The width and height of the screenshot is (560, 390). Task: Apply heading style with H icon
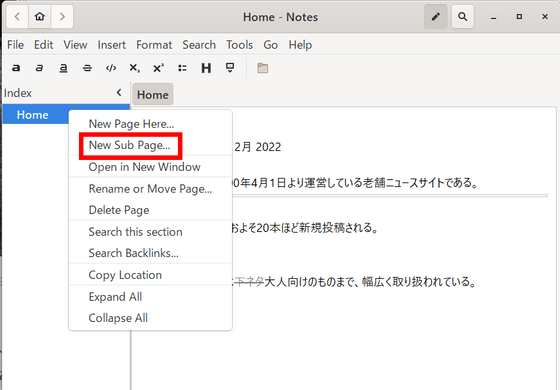pos(206,68)
